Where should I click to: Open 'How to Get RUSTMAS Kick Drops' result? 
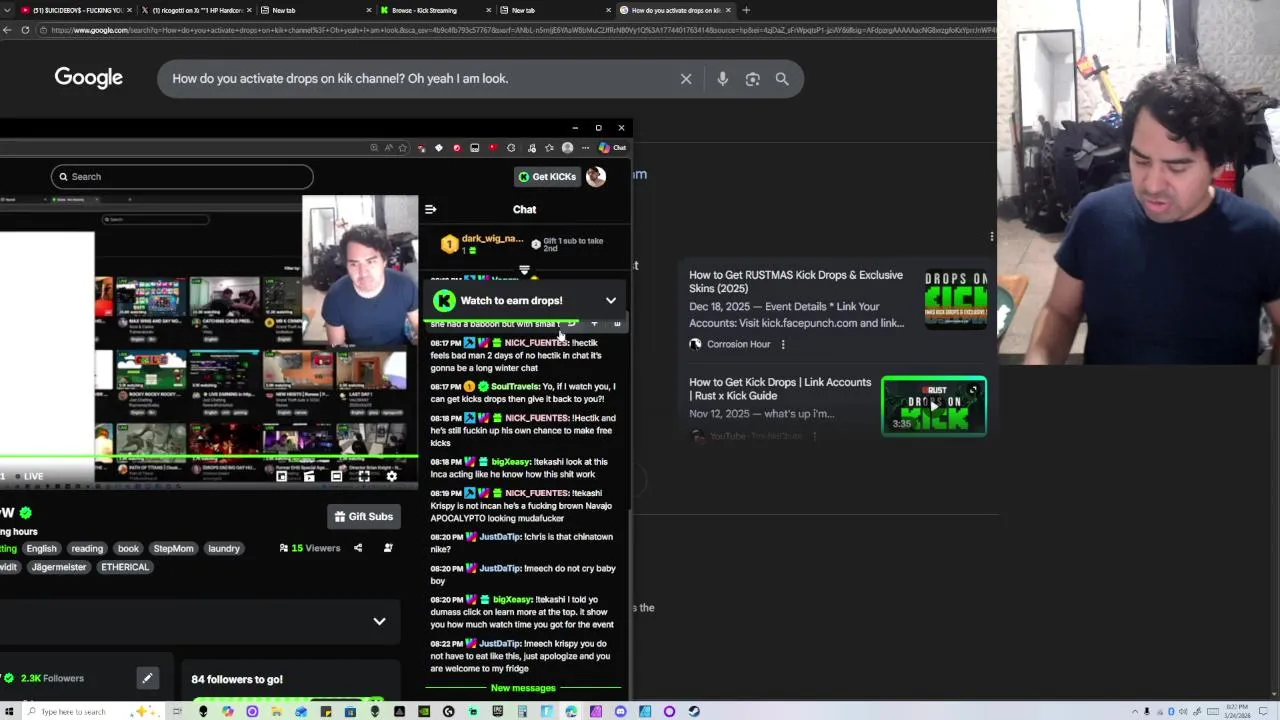[x=796, y=282]
